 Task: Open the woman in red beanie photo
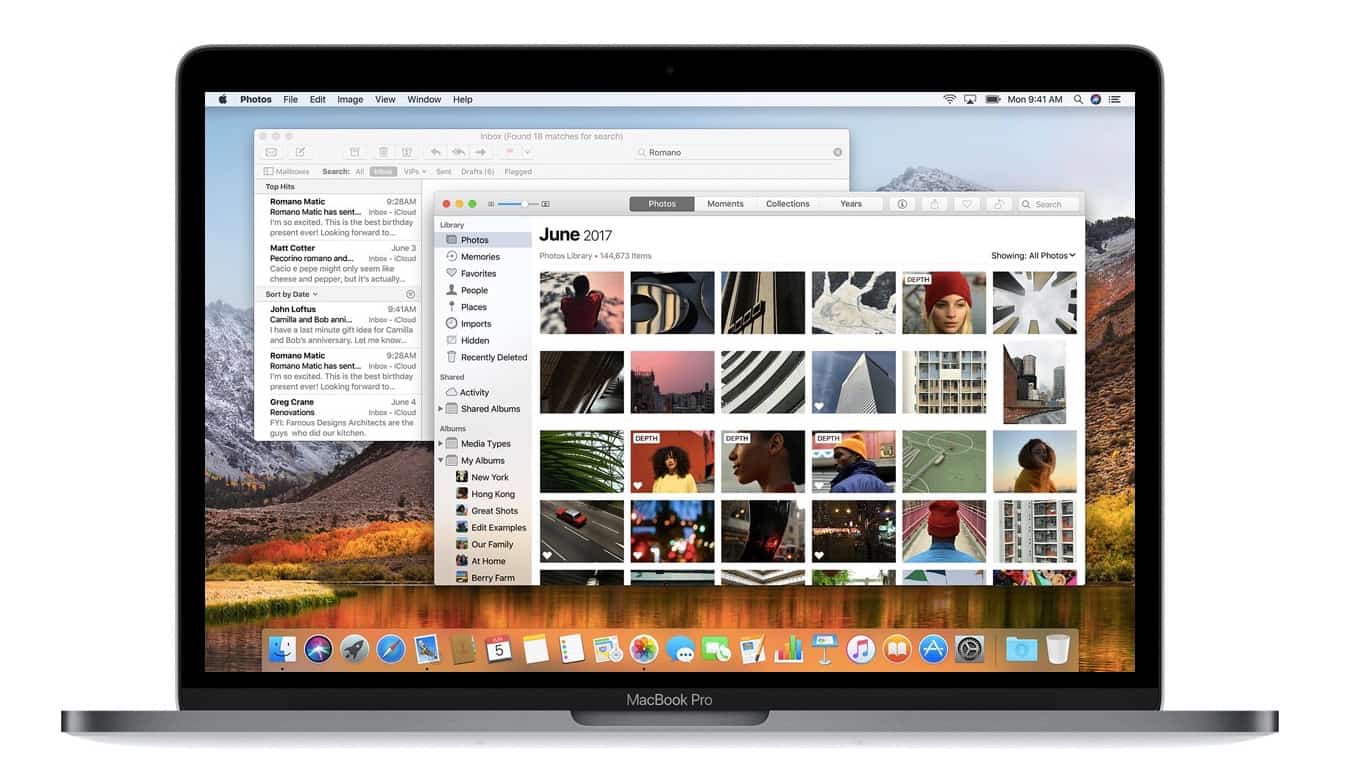(944, 302)
